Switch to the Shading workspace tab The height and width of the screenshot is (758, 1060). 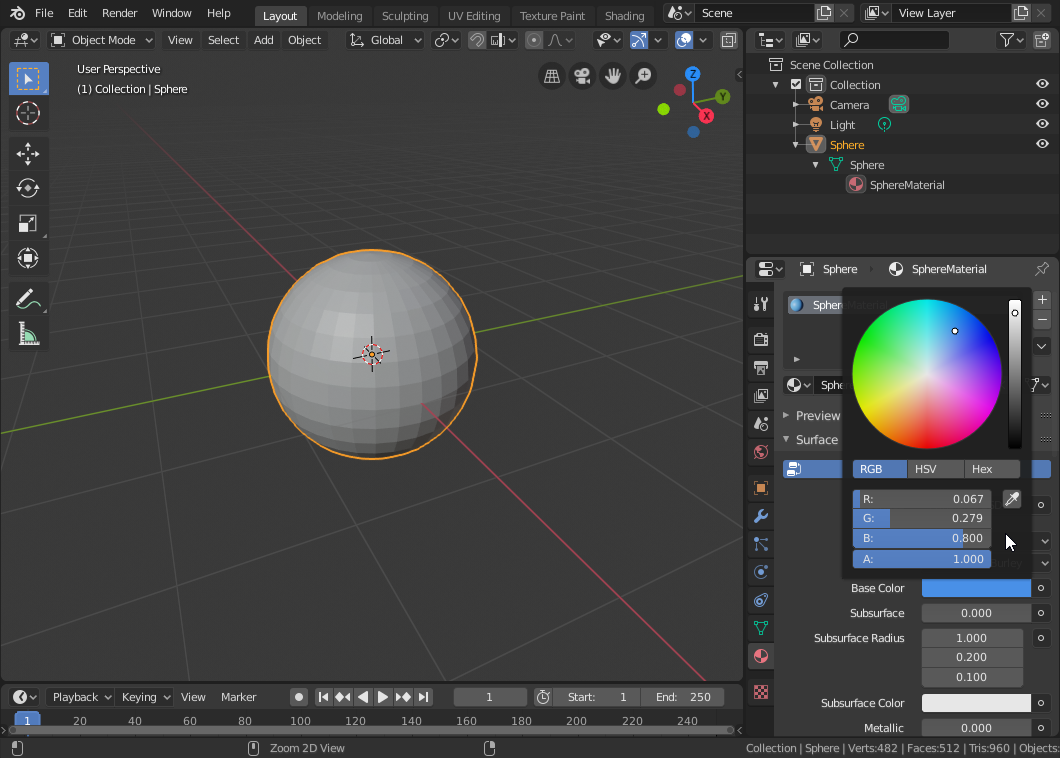coord(624,16)
